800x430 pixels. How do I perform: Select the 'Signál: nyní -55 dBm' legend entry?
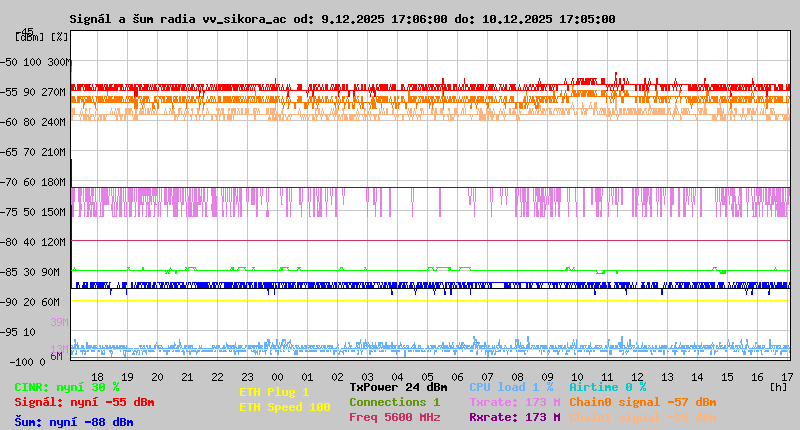point(84,402)
